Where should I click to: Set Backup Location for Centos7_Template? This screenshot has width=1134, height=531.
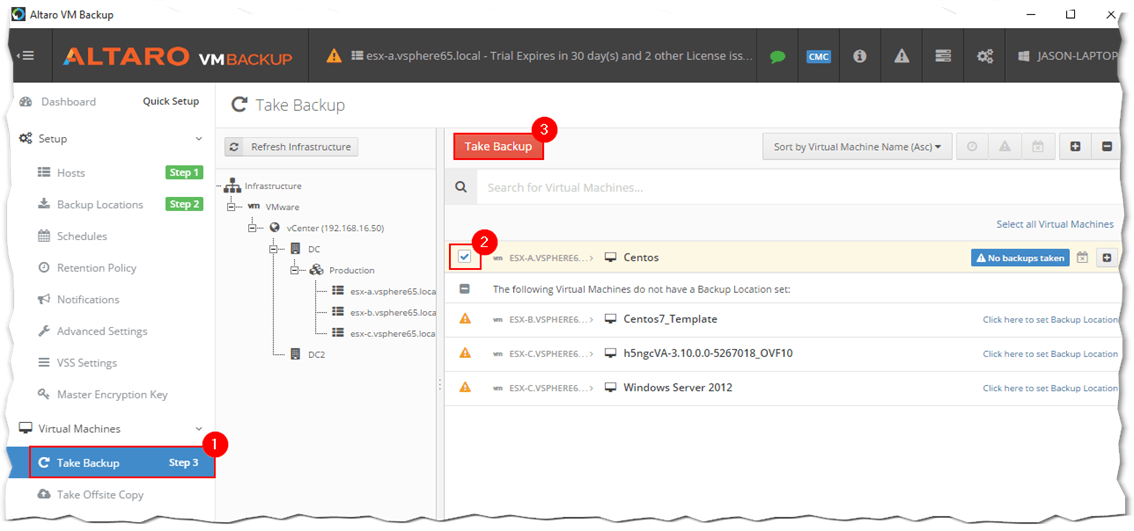pos(1050,319)
